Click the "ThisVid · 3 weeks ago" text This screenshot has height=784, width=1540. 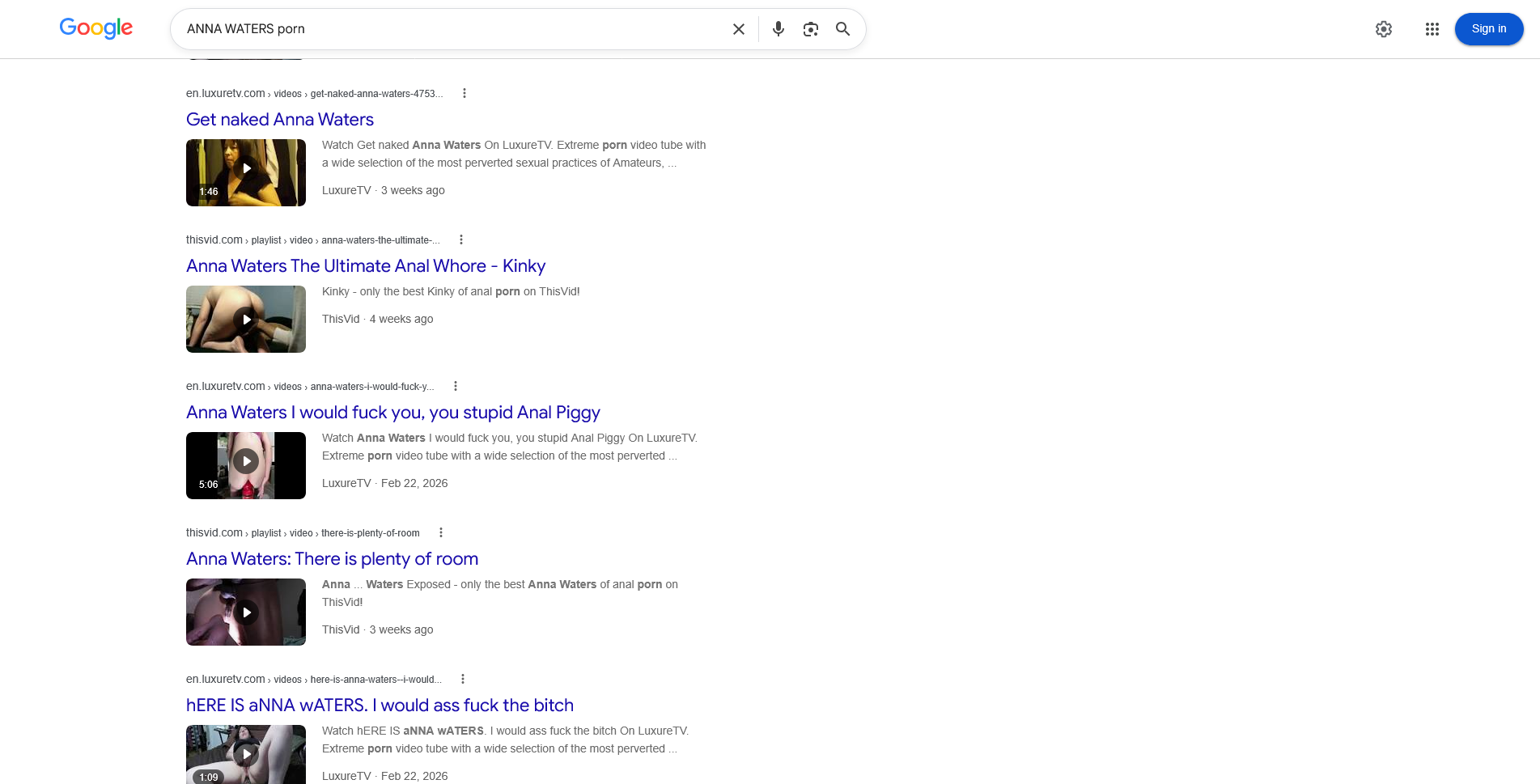click(378, 629)
